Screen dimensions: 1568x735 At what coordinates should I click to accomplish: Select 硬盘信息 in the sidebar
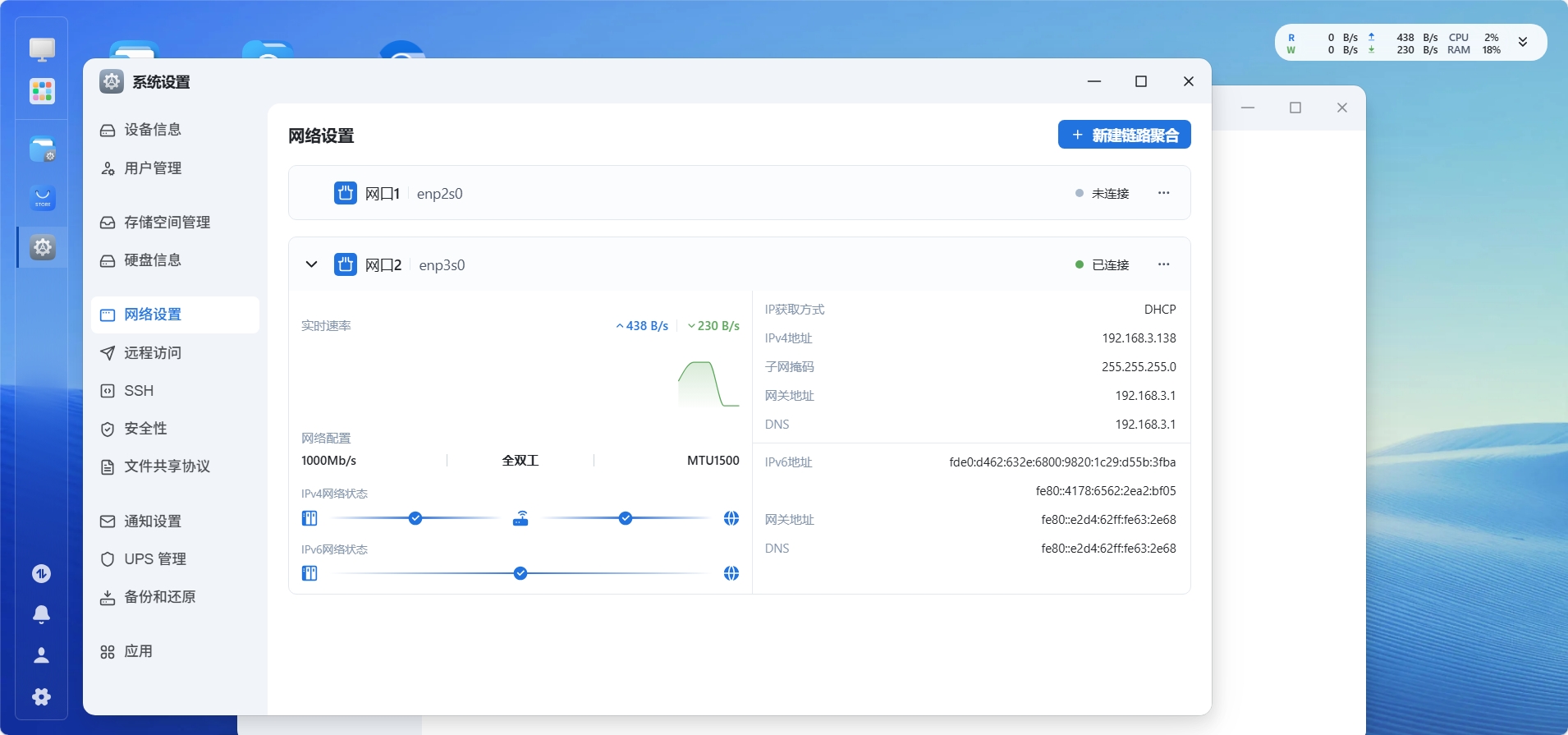coord(175,260)
